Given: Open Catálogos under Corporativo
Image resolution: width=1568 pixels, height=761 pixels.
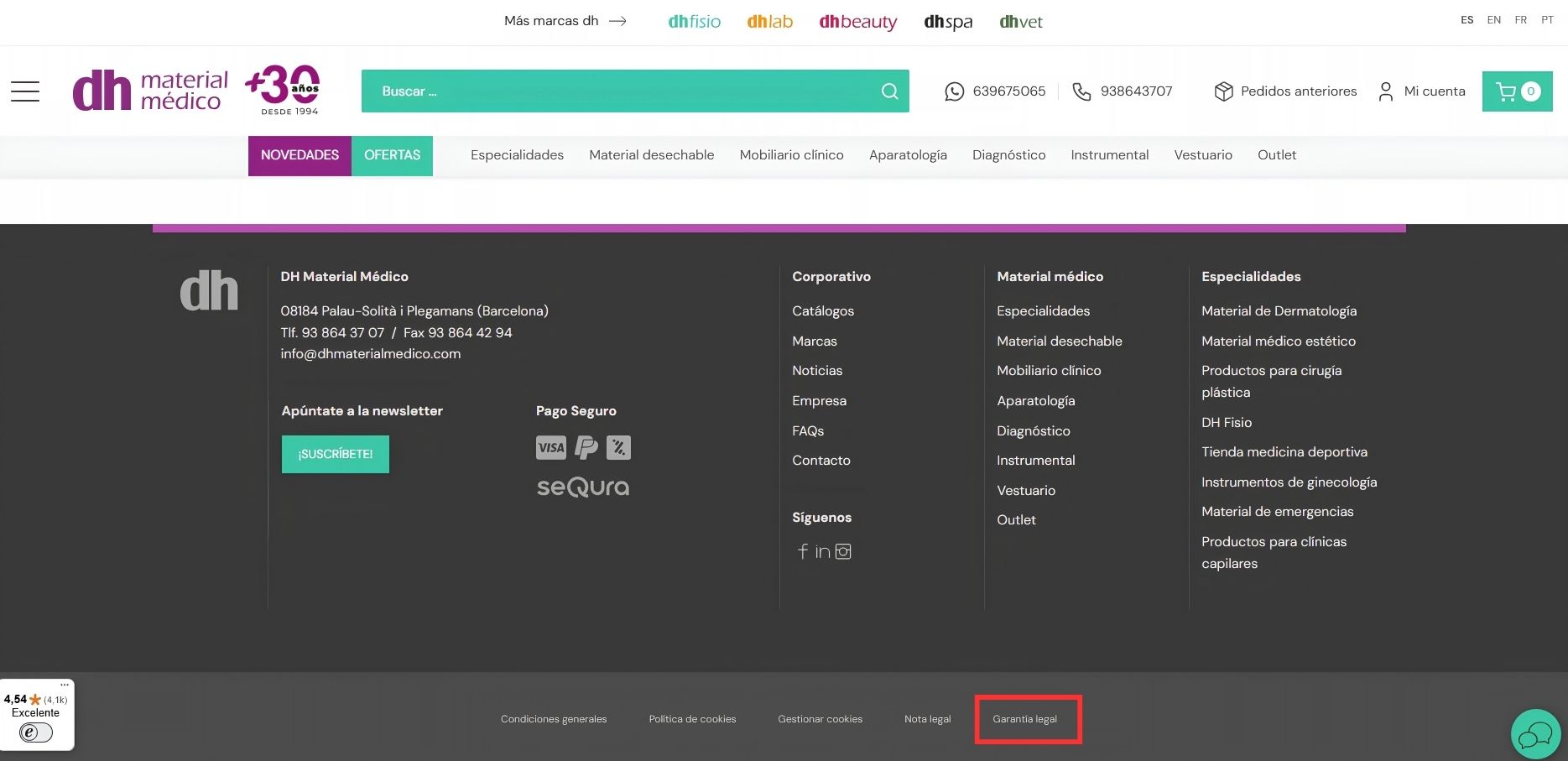Looking at the screenshot, I should pyautogui.click(x=823, y=311).
